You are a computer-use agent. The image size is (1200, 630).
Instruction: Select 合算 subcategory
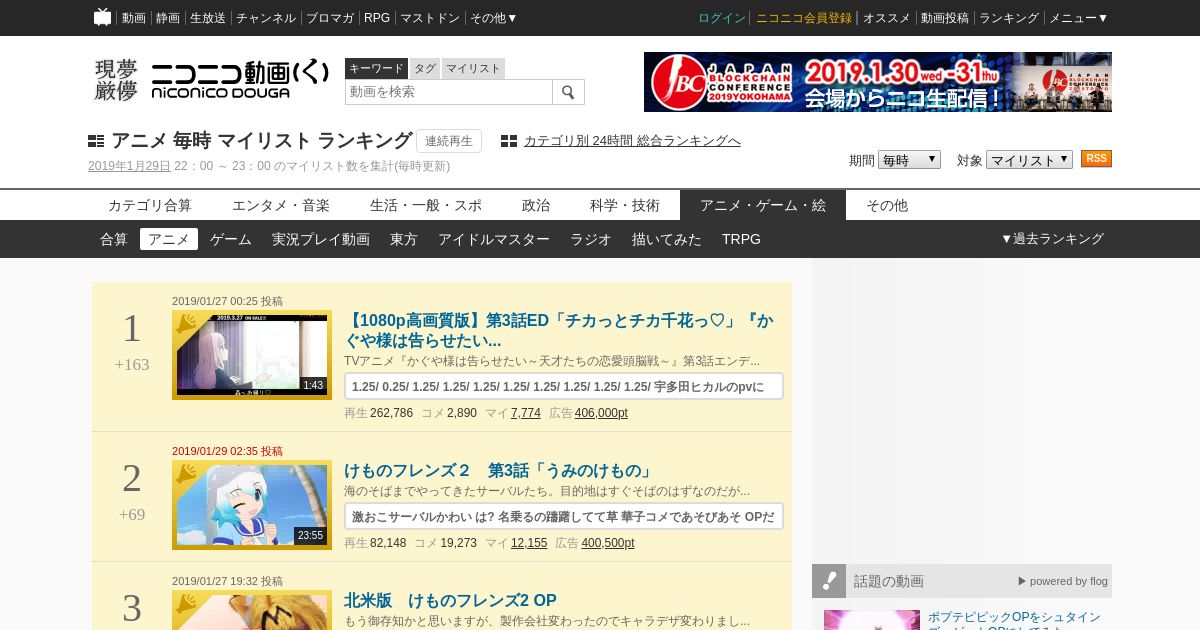click(114, 239)
